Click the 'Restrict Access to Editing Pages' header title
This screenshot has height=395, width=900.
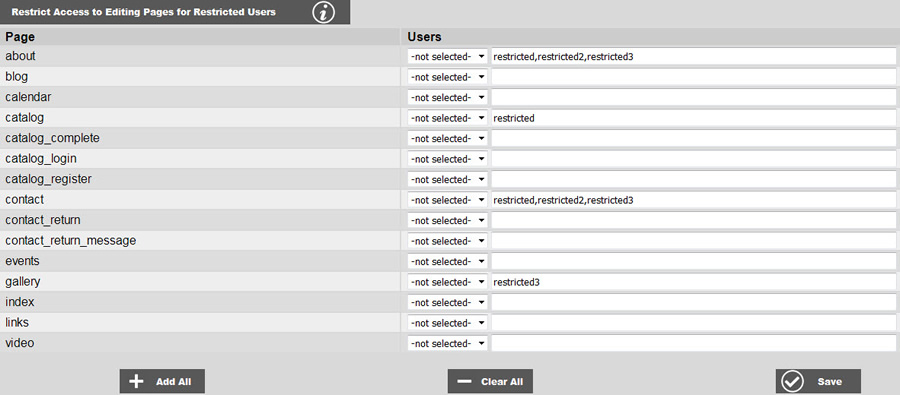coord(143,11)
